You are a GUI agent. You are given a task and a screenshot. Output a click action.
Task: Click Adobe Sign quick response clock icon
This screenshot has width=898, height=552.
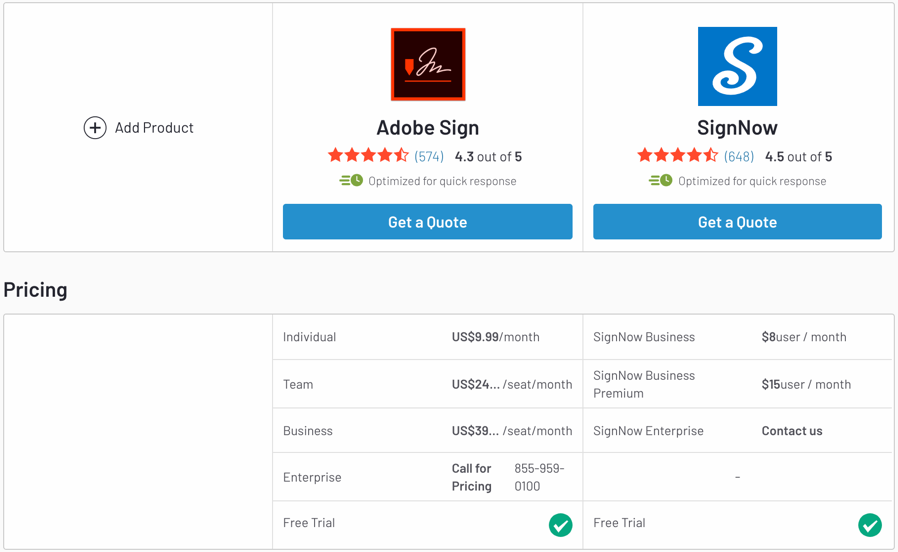(351, 181)
